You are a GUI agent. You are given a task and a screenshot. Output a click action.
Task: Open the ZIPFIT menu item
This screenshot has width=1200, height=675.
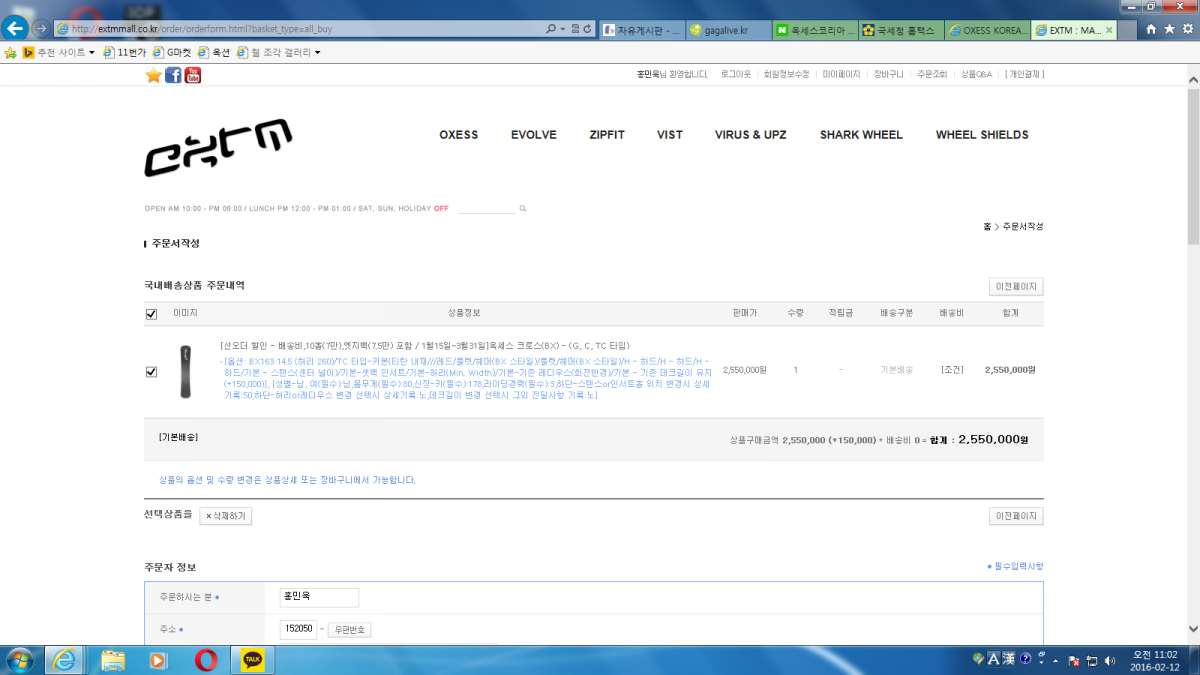click(607, 135)
